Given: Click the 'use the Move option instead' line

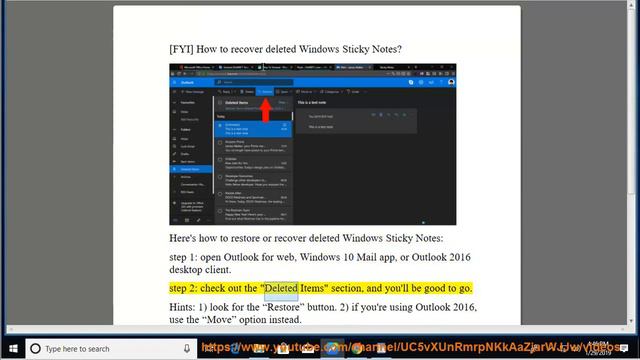Looking at the screenshot, I should pyautogui.click(x=236, y=320).
